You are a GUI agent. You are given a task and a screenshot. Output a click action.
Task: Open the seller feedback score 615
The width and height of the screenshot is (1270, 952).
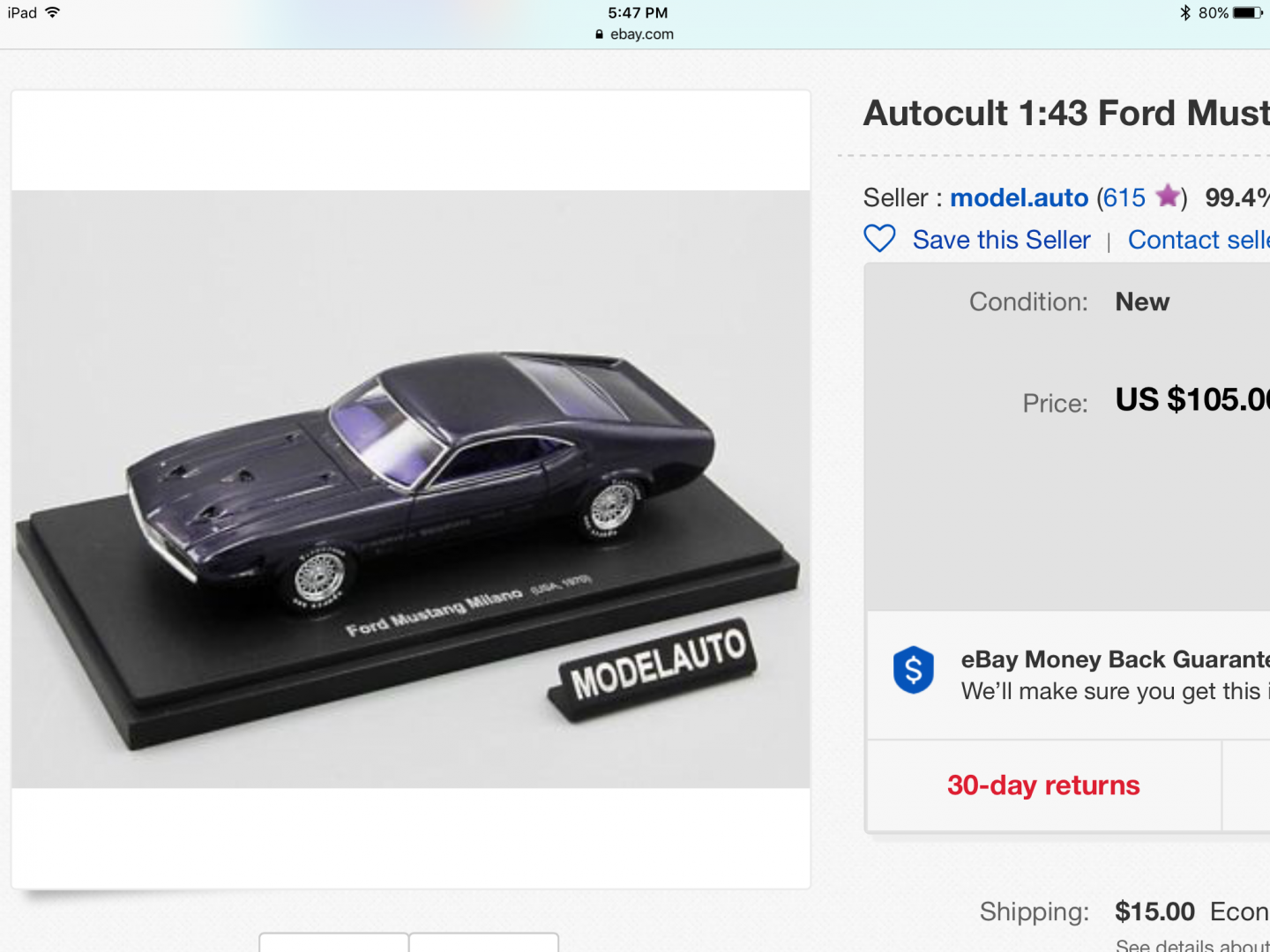tap(1124, 197)
